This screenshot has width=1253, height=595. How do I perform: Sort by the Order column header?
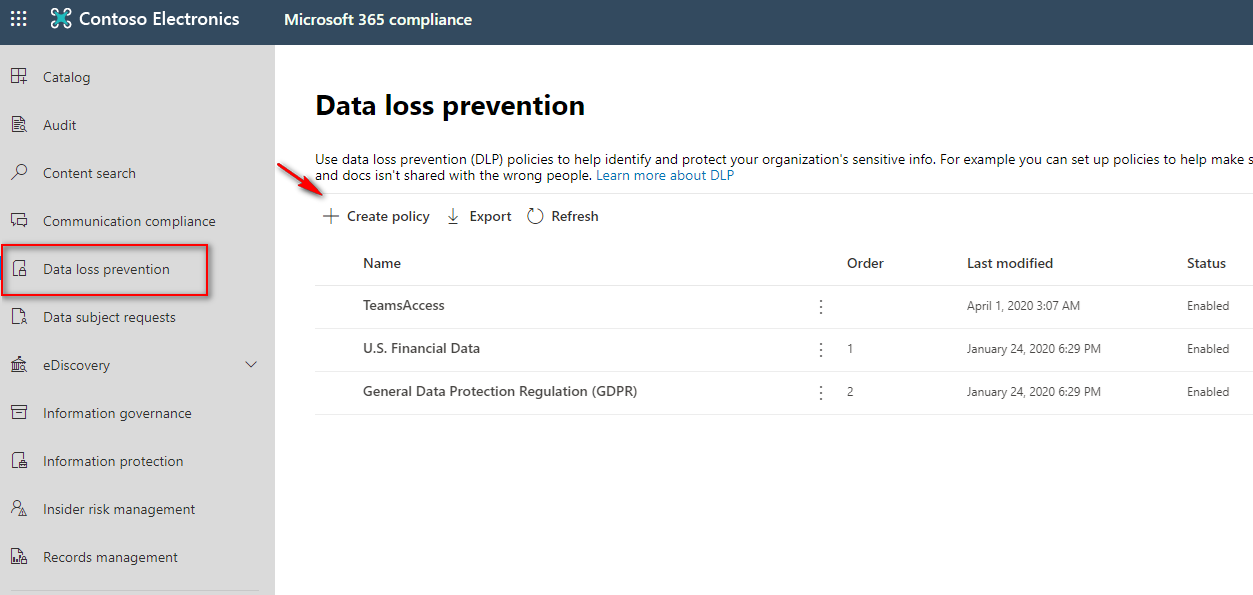click(865, 263)
